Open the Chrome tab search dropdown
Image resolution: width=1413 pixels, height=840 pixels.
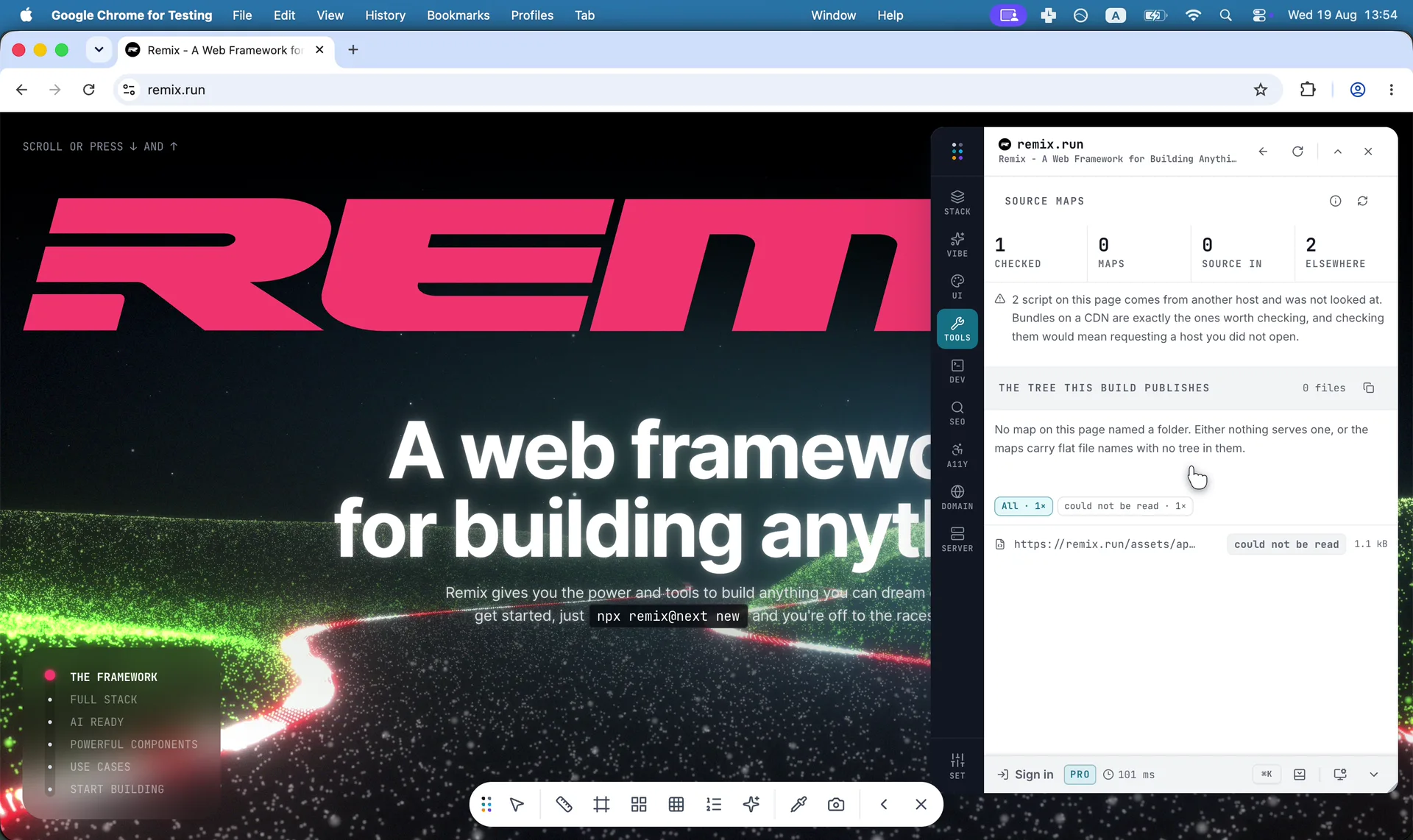pos(99,50)
